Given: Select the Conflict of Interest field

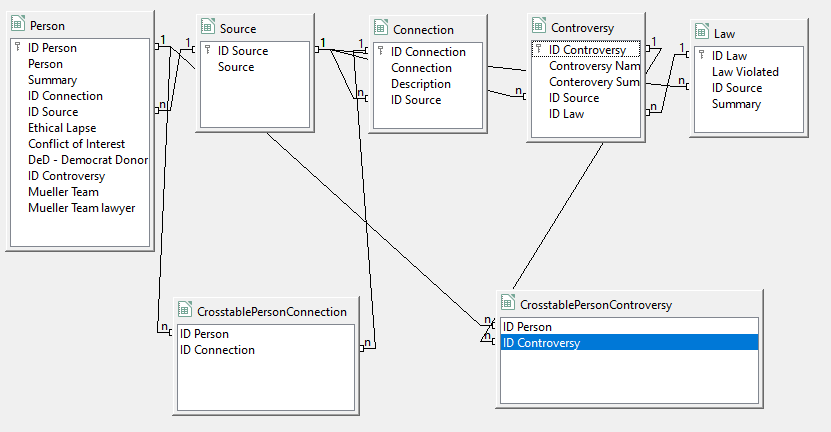Looking at the screenshot, I should [80, 144].
